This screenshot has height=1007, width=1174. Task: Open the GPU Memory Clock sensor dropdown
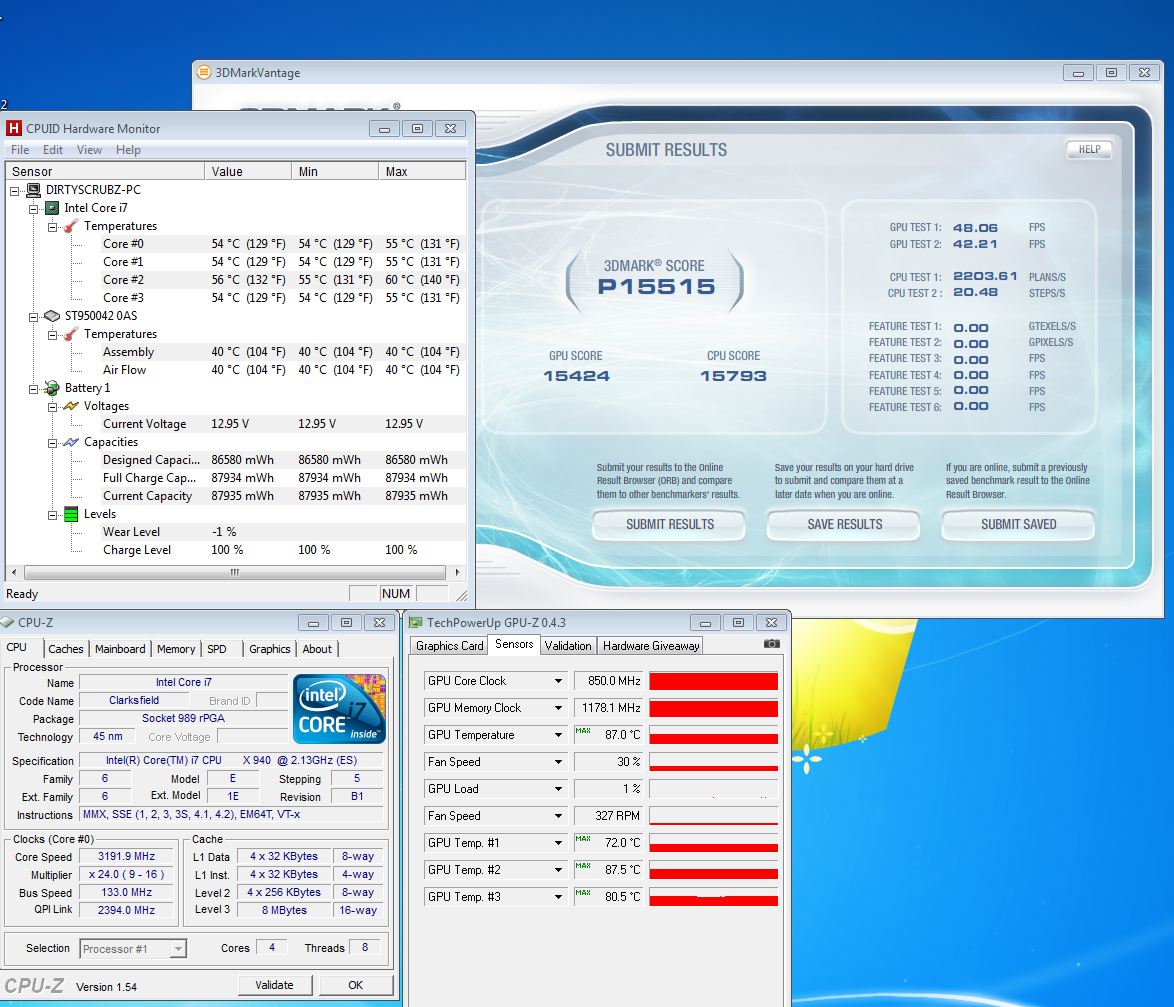tap(559, 708)
